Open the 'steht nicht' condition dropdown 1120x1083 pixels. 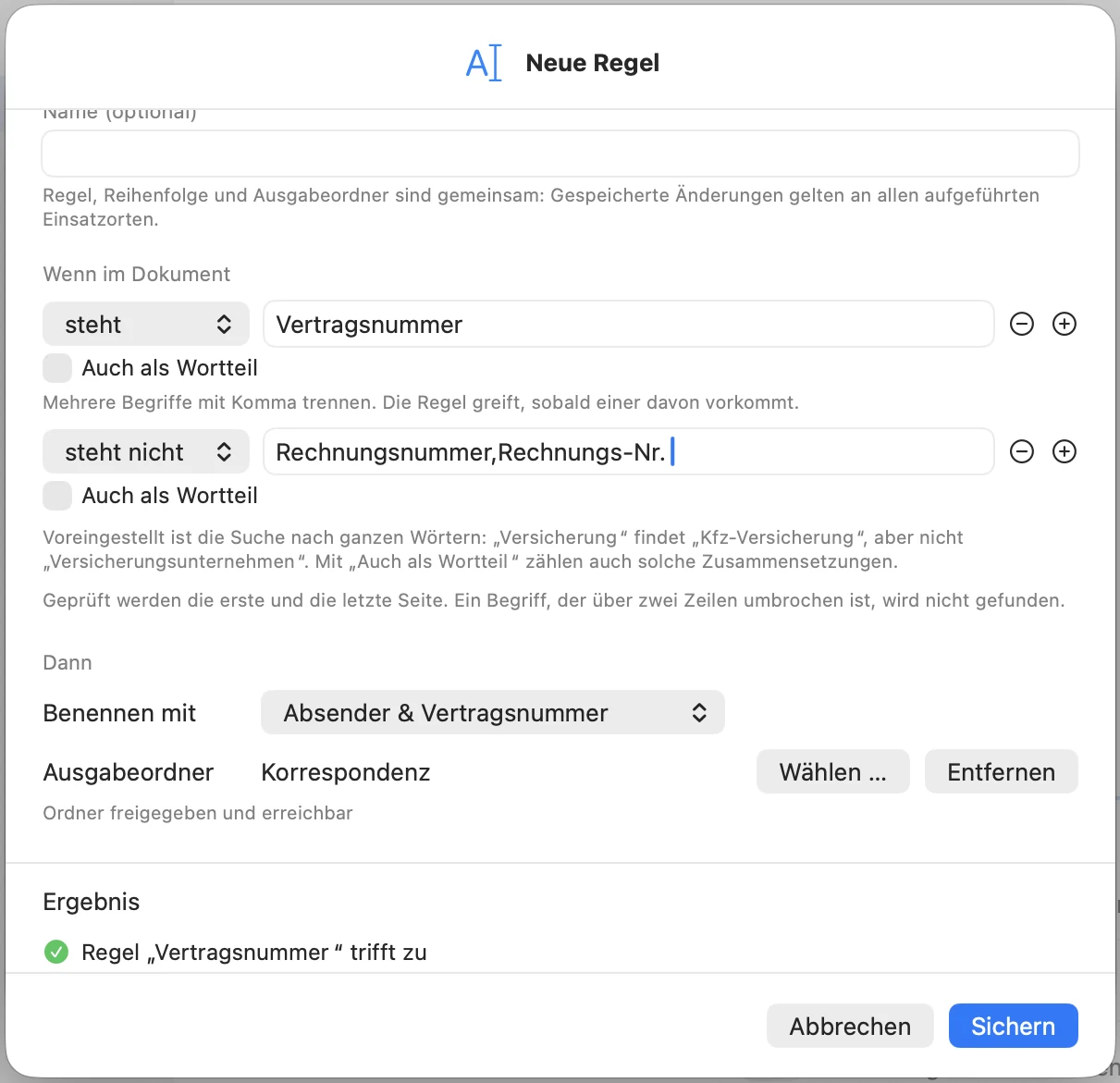[146, 452]
